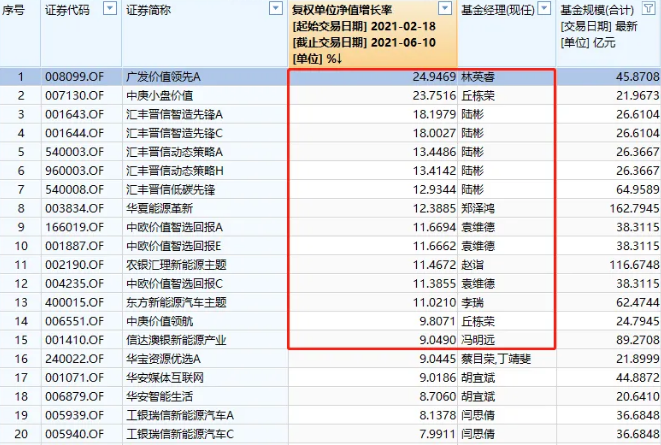Select fund code 960003.OF

[74, 171]
